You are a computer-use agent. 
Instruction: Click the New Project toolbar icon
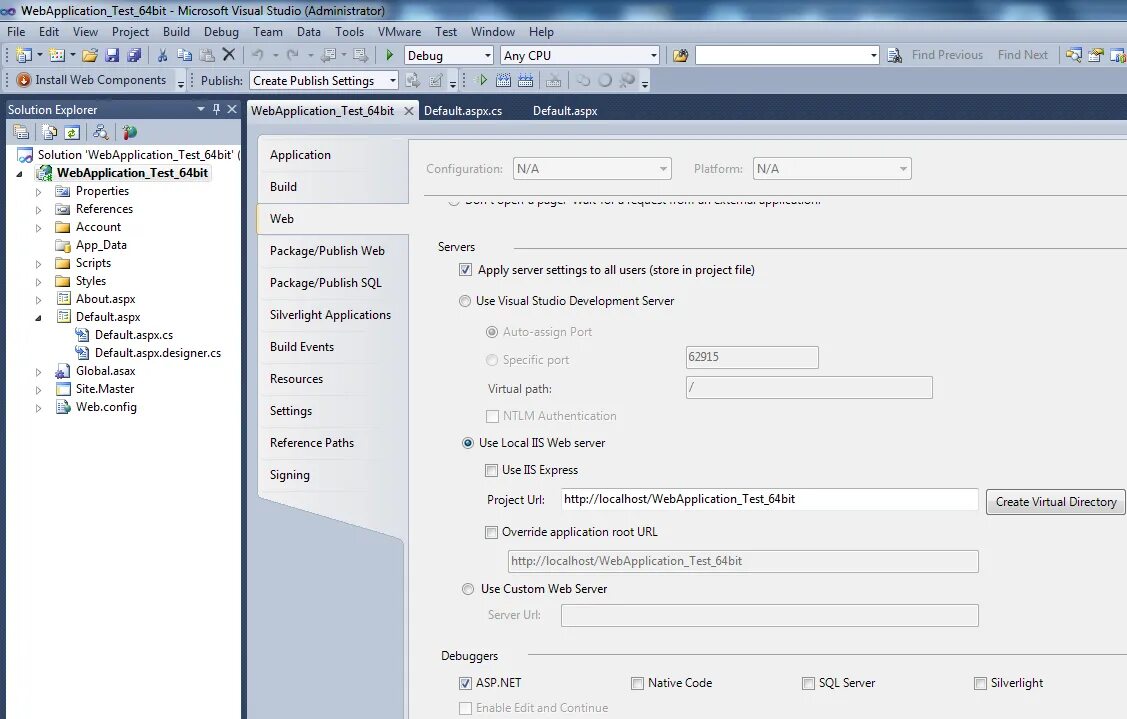click(24, 55)
